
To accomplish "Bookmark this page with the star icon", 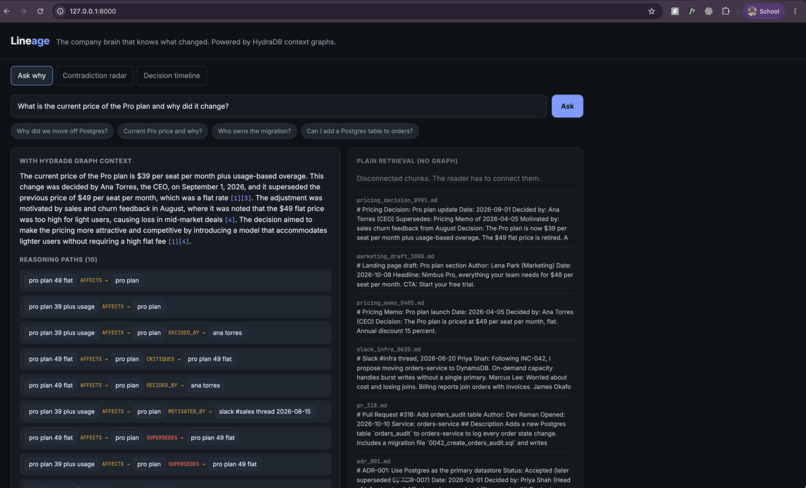I will (x=651, y=11).
